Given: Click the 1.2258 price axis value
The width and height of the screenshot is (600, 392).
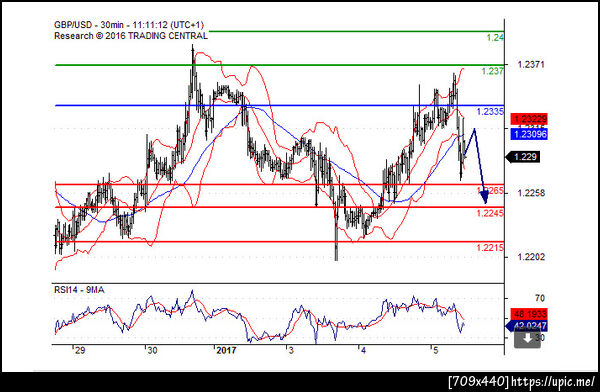Looking at the screenshot, I should (531, 193).
